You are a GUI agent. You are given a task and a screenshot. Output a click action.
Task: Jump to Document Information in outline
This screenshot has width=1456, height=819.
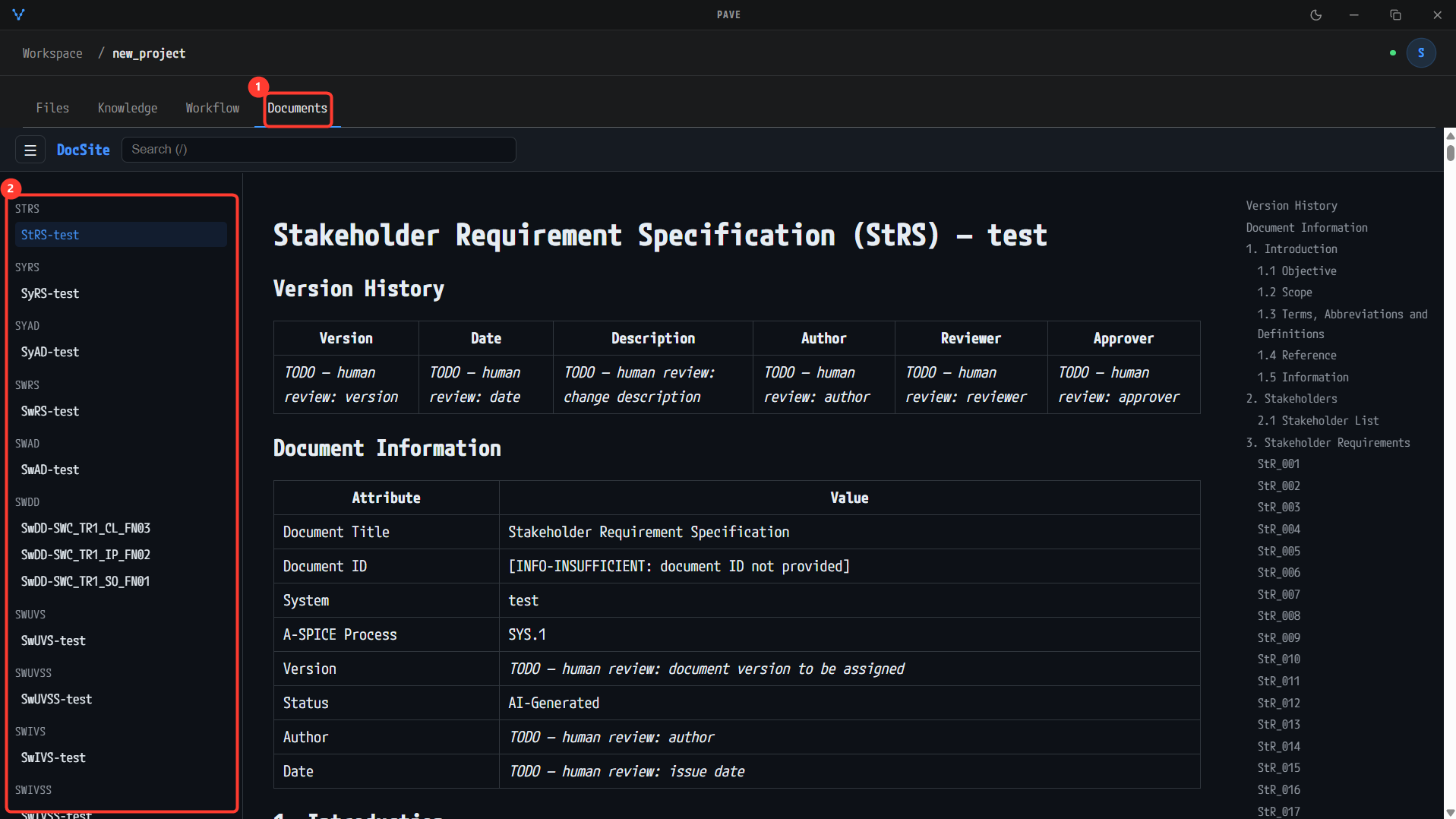click(1306, 228)
